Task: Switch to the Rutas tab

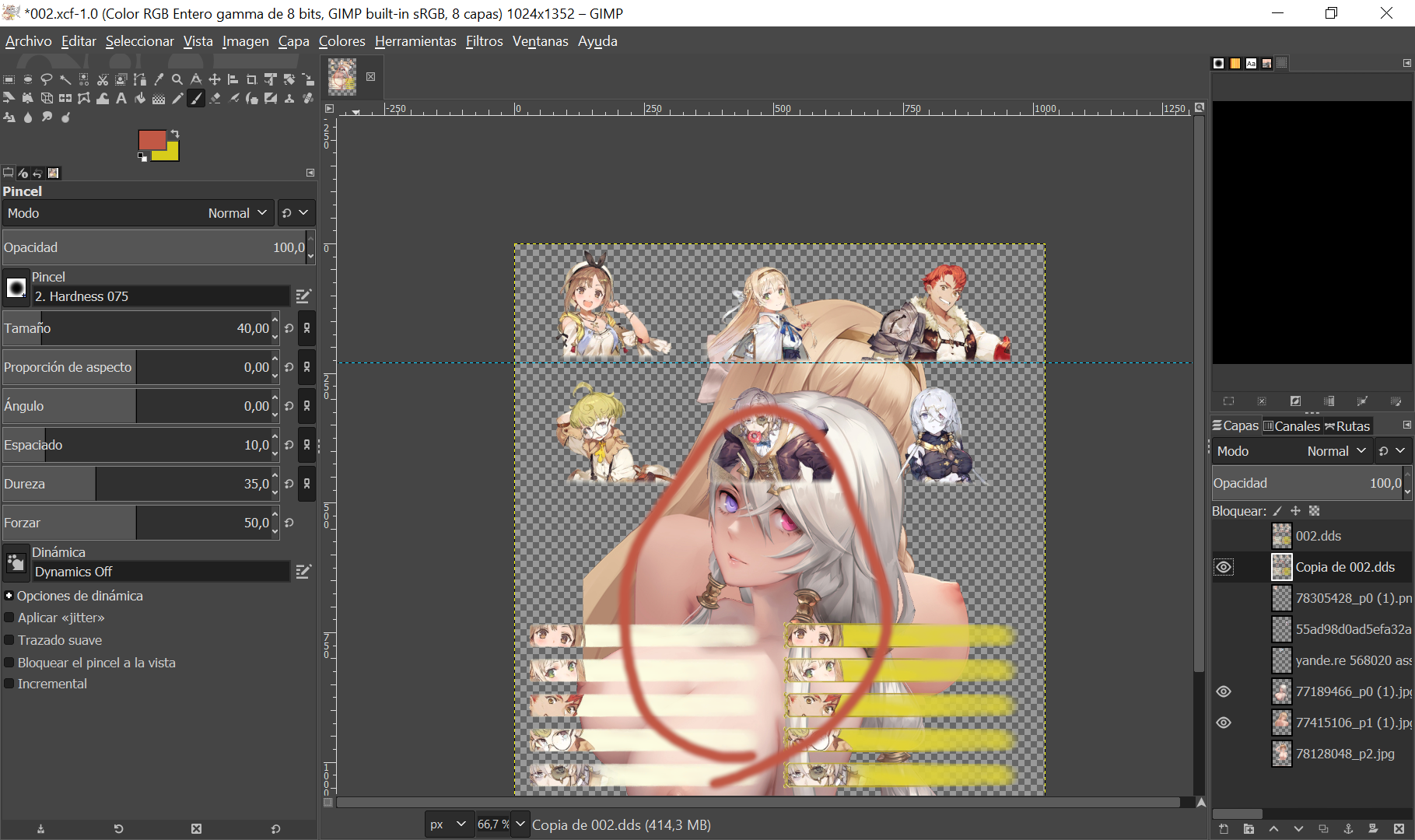Action: [x=1347, y=426]
